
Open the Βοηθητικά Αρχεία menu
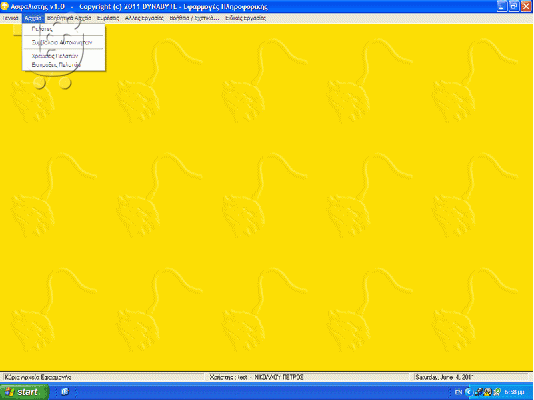pyautogui.click(x=69, y=18)
